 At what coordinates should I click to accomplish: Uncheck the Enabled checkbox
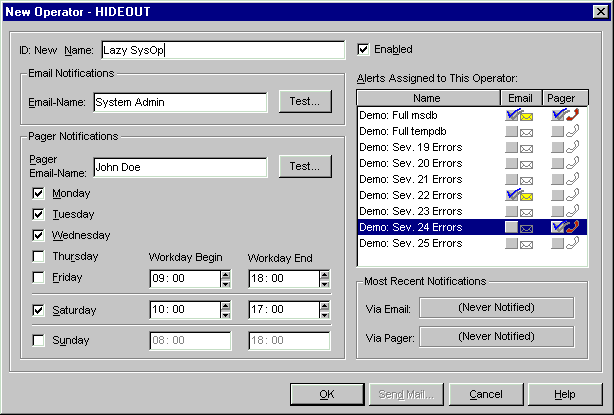(364, 49)
